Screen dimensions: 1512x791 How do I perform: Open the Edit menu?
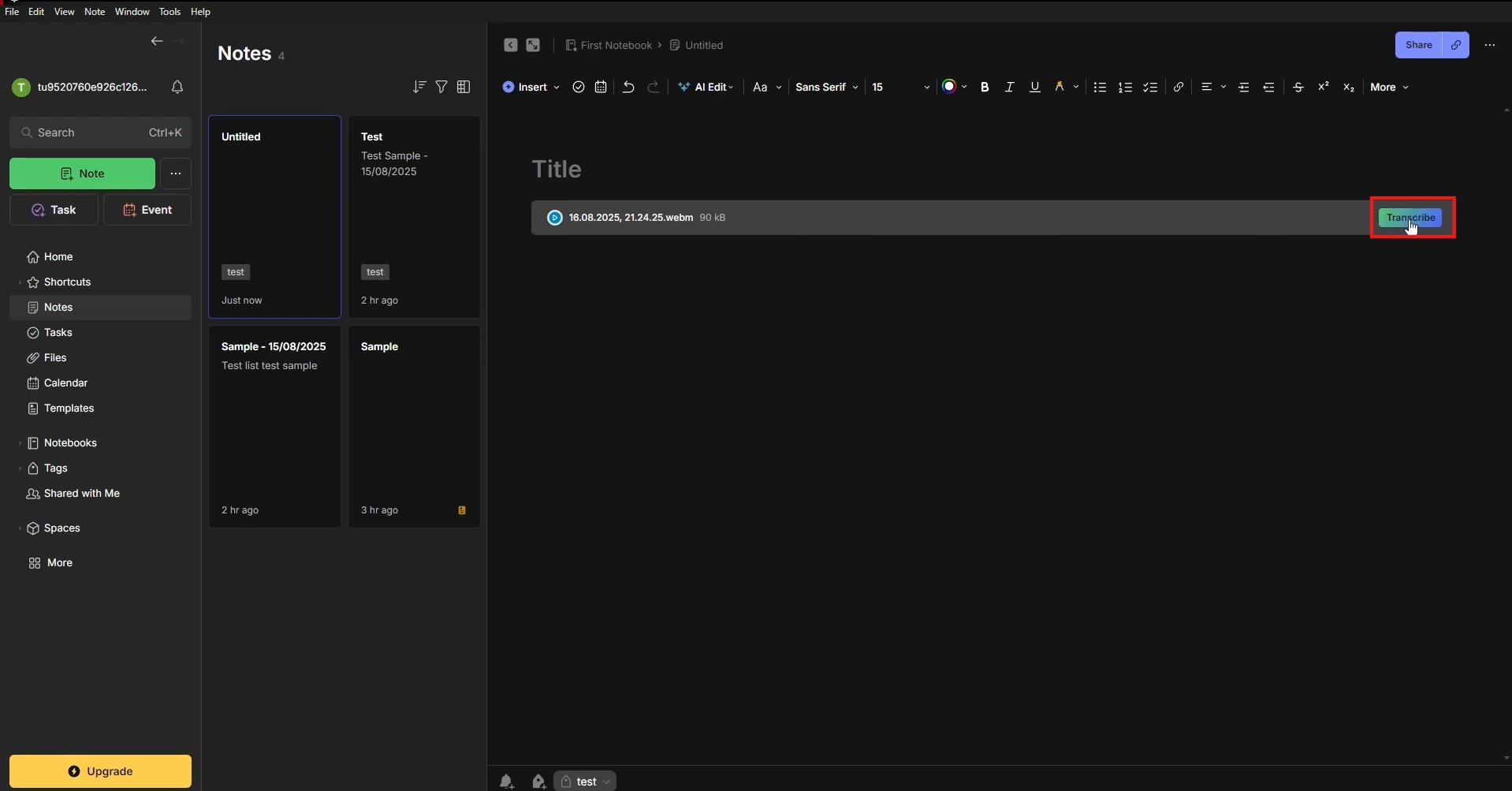[36, 12]
